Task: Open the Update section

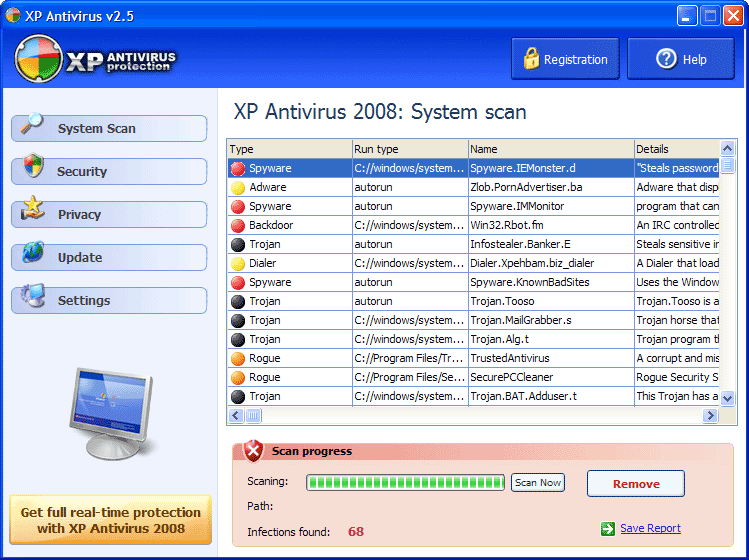Action: (x=109, y=258)
